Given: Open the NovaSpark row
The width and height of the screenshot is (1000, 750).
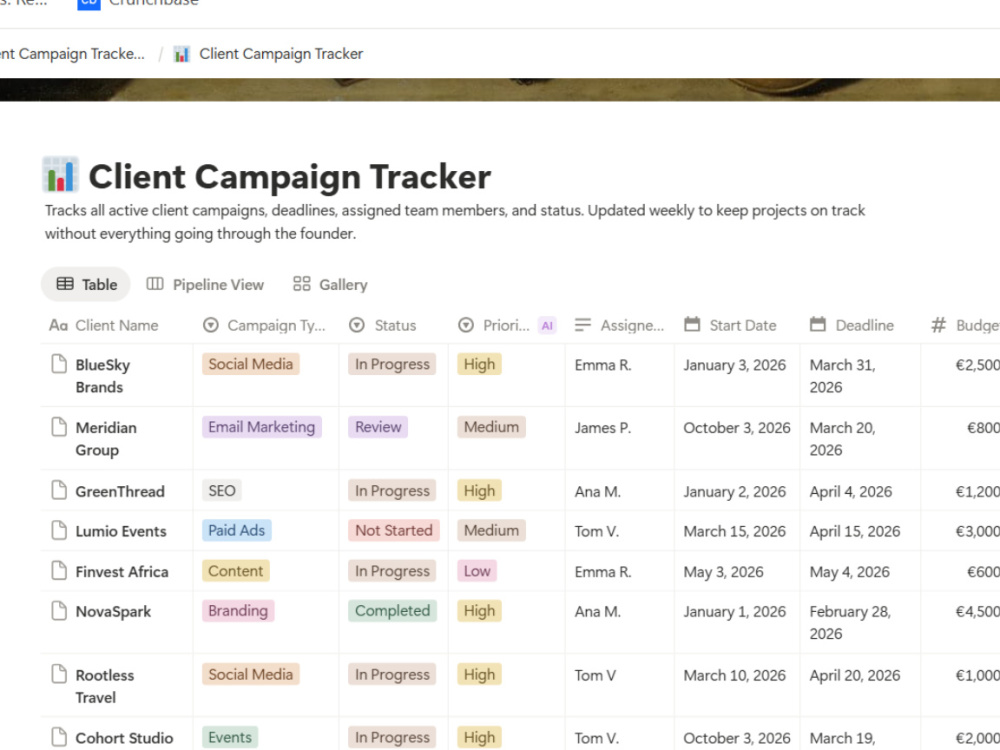Looking at the screenshot, I should click(113, 612).
